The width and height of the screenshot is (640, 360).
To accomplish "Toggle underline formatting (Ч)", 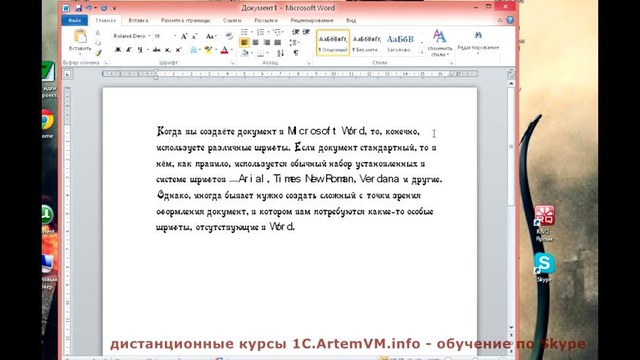I will coord(140,50).
